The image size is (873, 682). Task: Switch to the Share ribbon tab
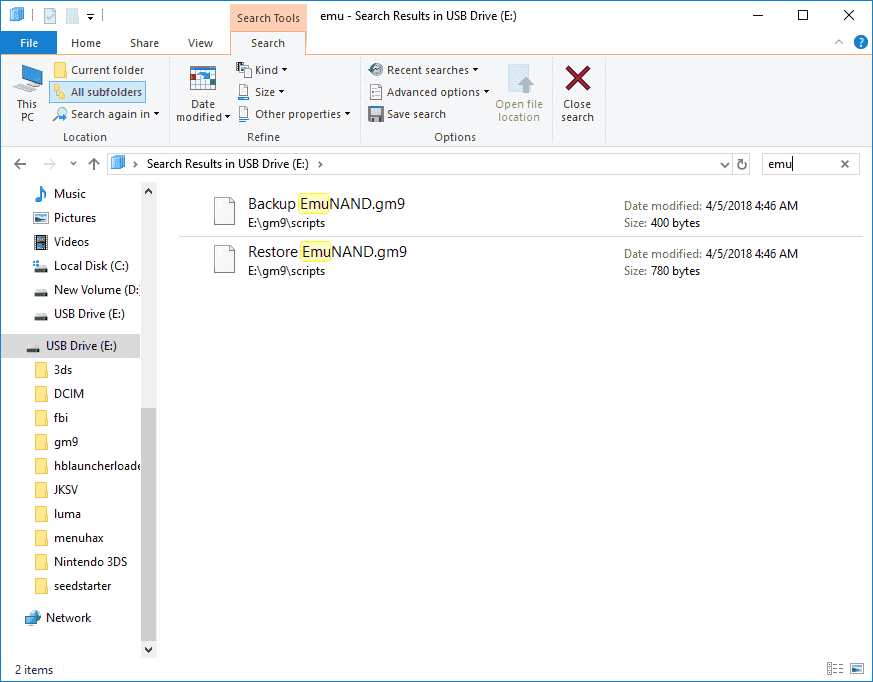[144, 43]
